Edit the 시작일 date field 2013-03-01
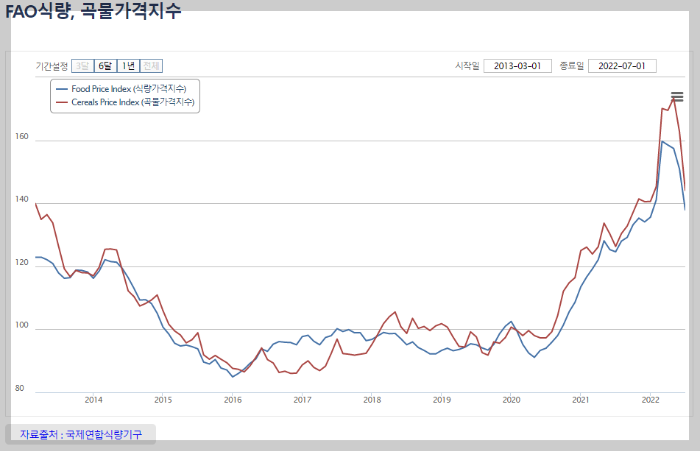The height and width of the screenshot is (451, 700). coord(517,66)
